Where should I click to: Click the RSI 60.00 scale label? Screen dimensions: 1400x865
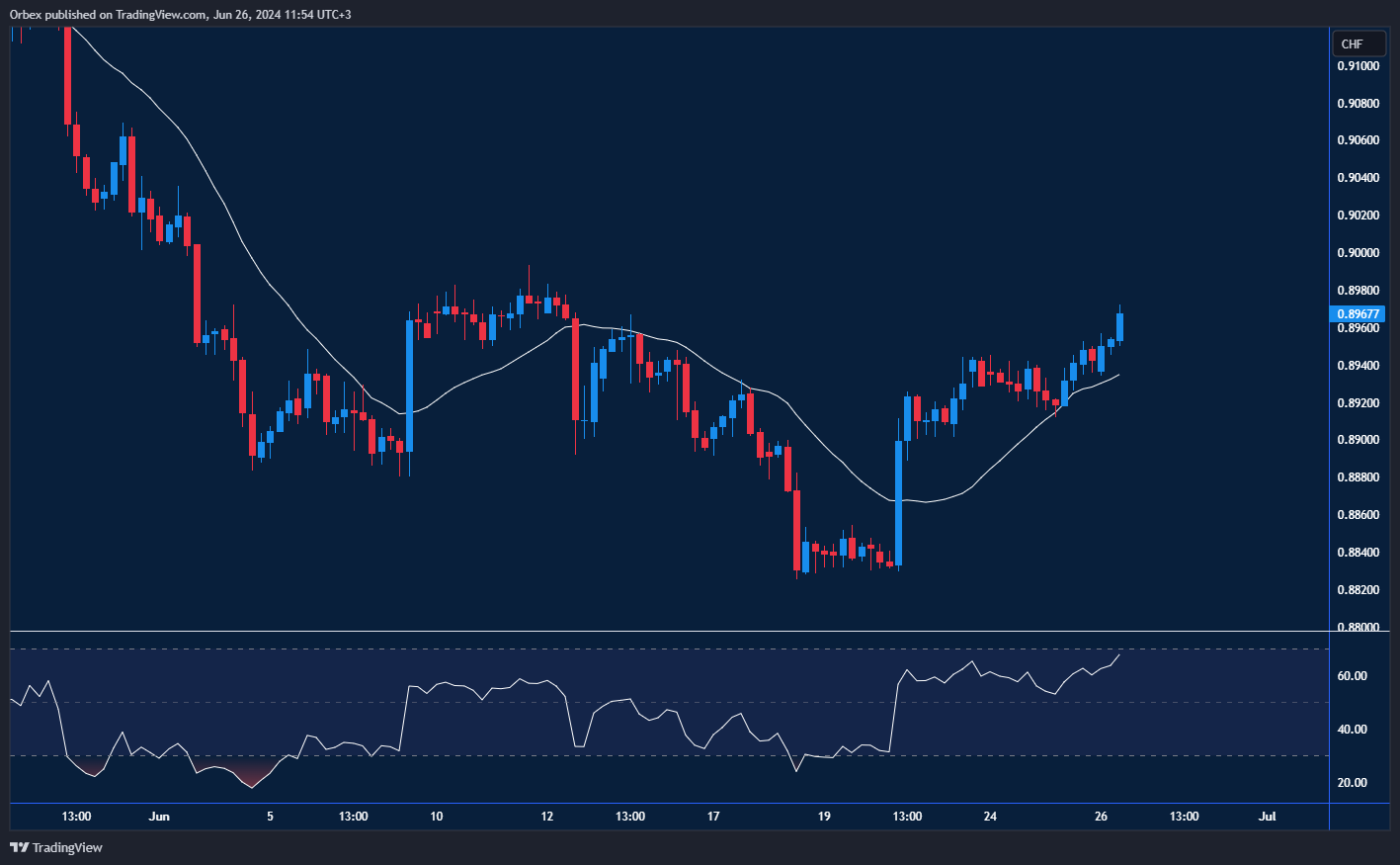tap(1352, 676)
